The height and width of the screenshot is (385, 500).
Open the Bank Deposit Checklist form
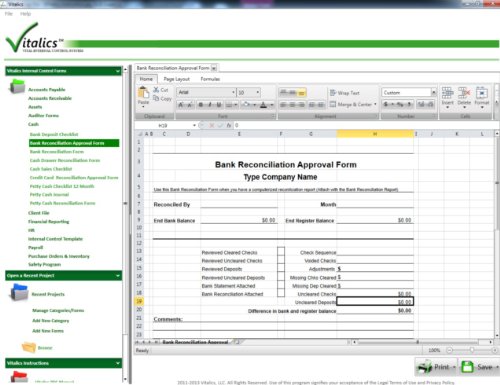54,134
